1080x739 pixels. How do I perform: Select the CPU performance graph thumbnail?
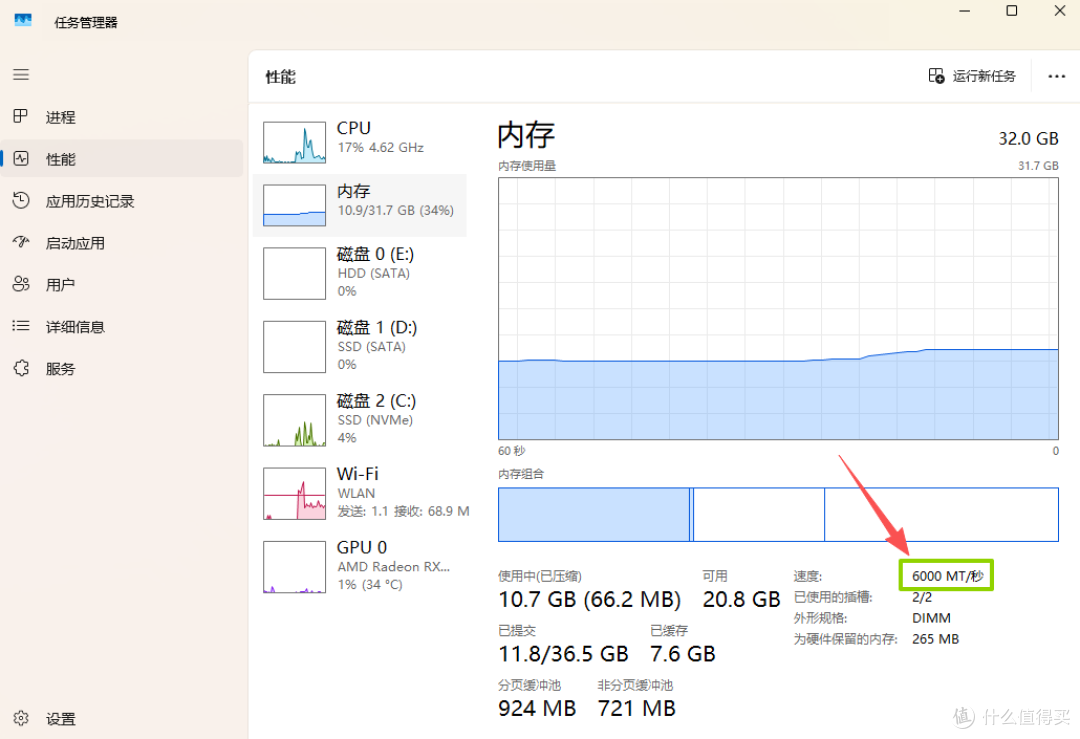coord(294,143)
